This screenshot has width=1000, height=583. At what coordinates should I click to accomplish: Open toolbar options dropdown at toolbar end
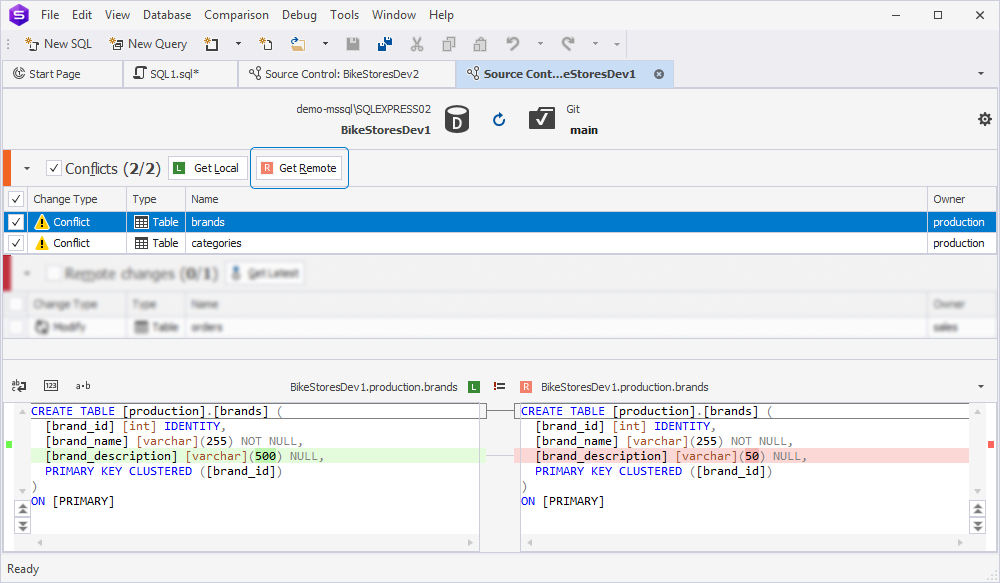click(x=617, y=44)
